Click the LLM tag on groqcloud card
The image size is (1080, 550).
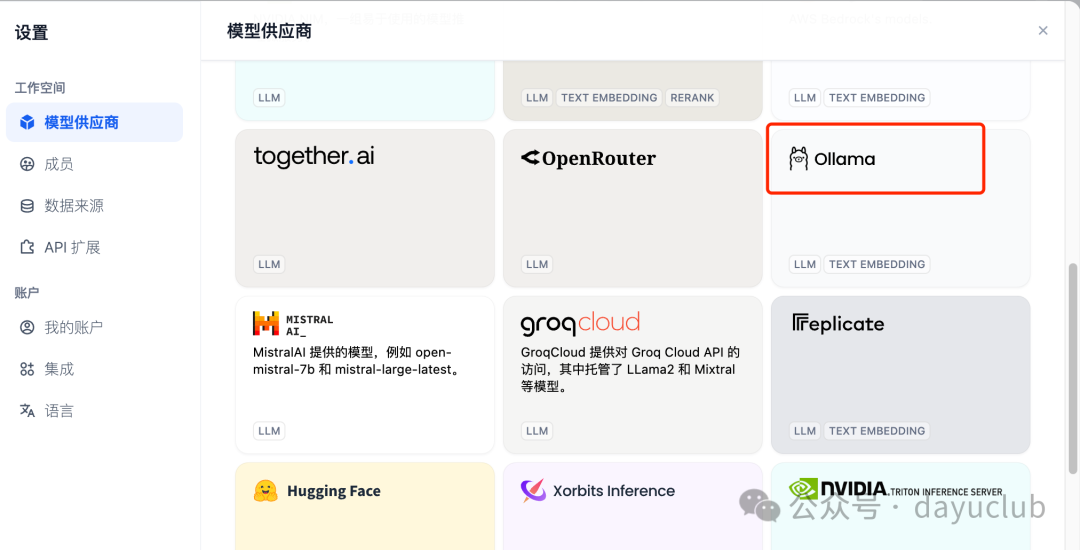(x=537, y=431)
